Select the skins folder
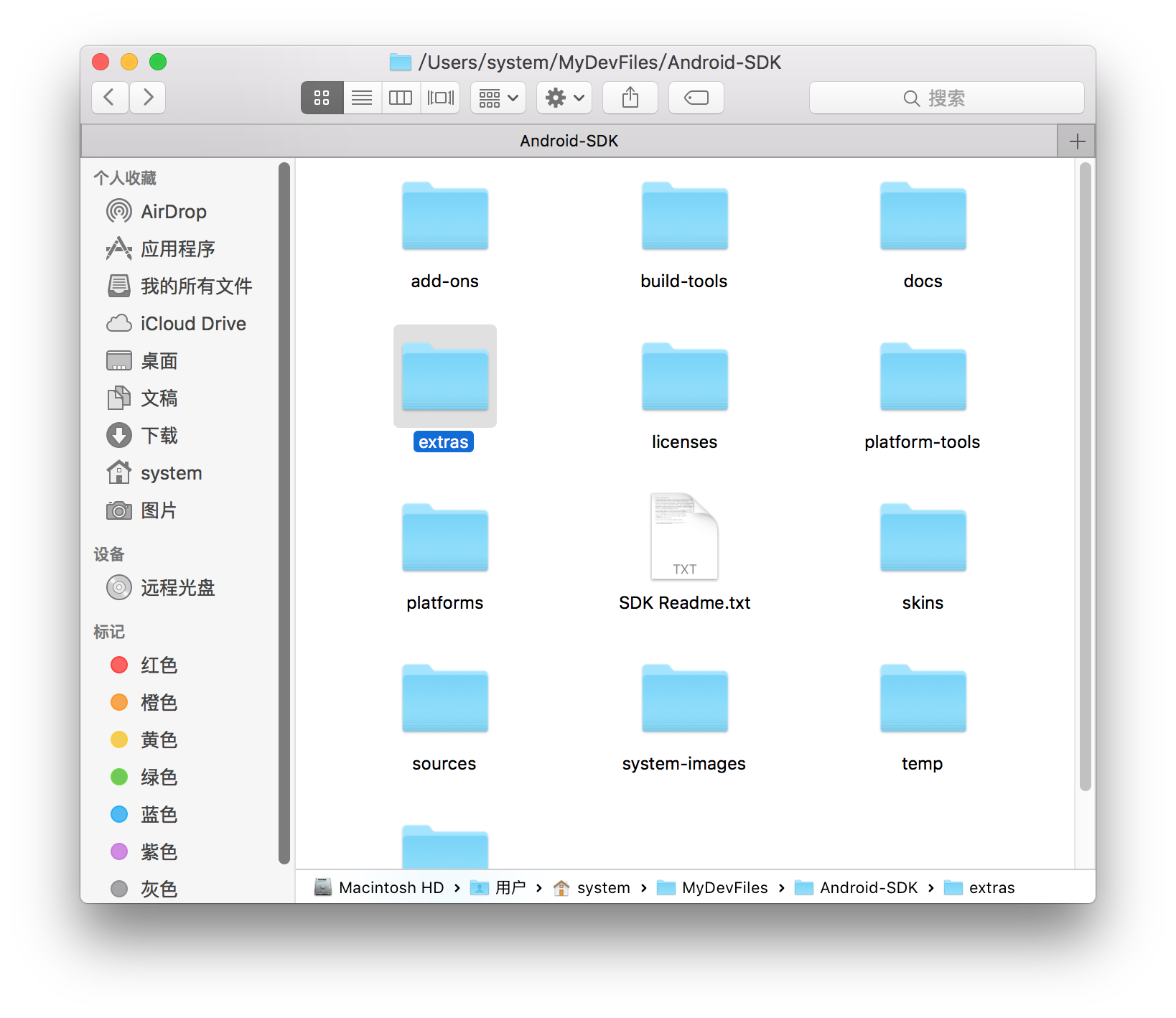 click(x=923, y=538)
